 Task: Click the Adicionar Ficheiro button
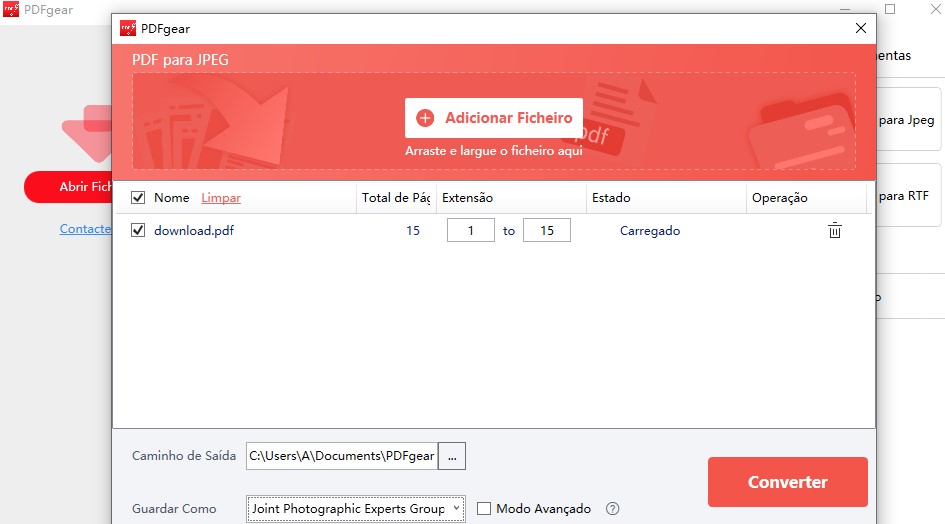pos(494,118)
